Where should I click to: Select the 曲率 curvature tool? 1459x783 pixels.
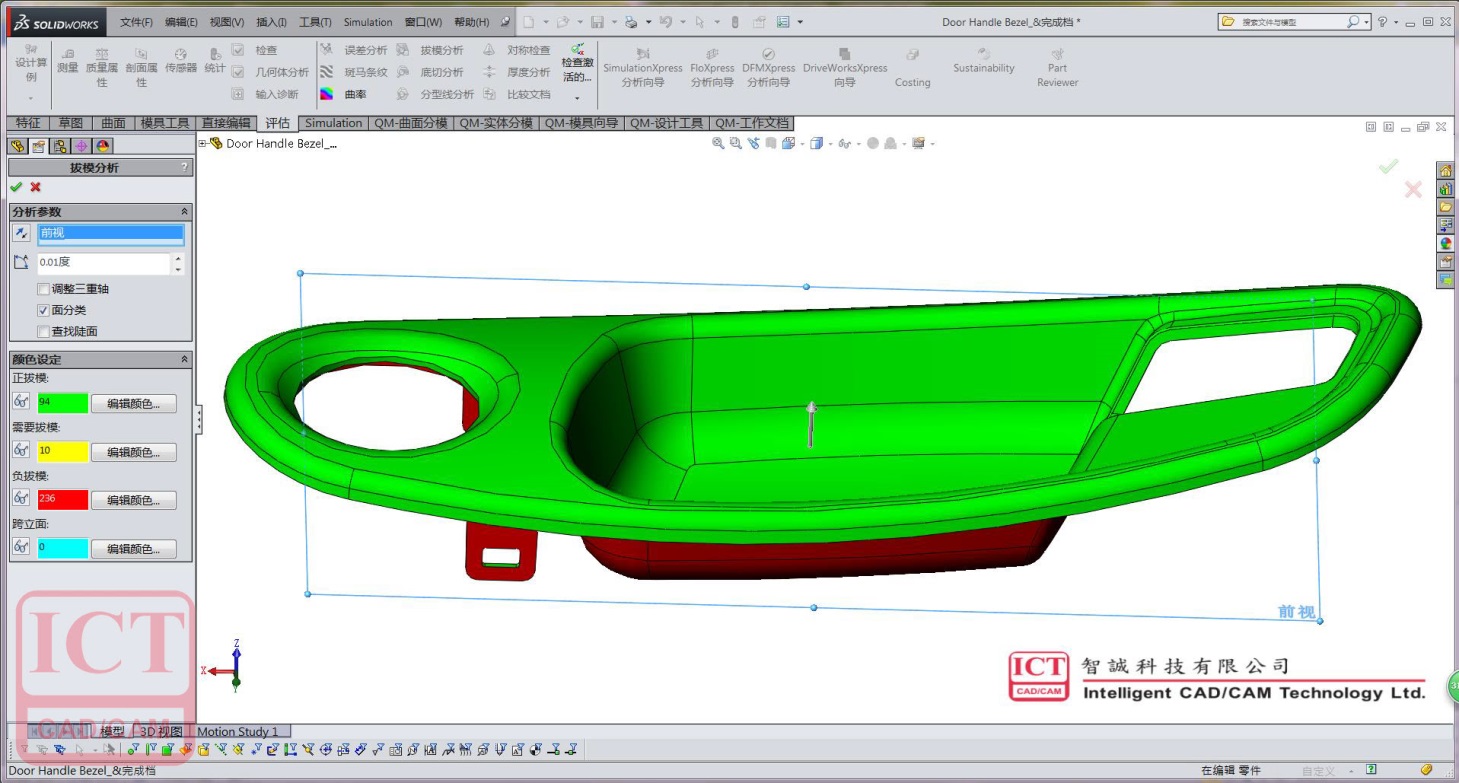pos(343,94)
